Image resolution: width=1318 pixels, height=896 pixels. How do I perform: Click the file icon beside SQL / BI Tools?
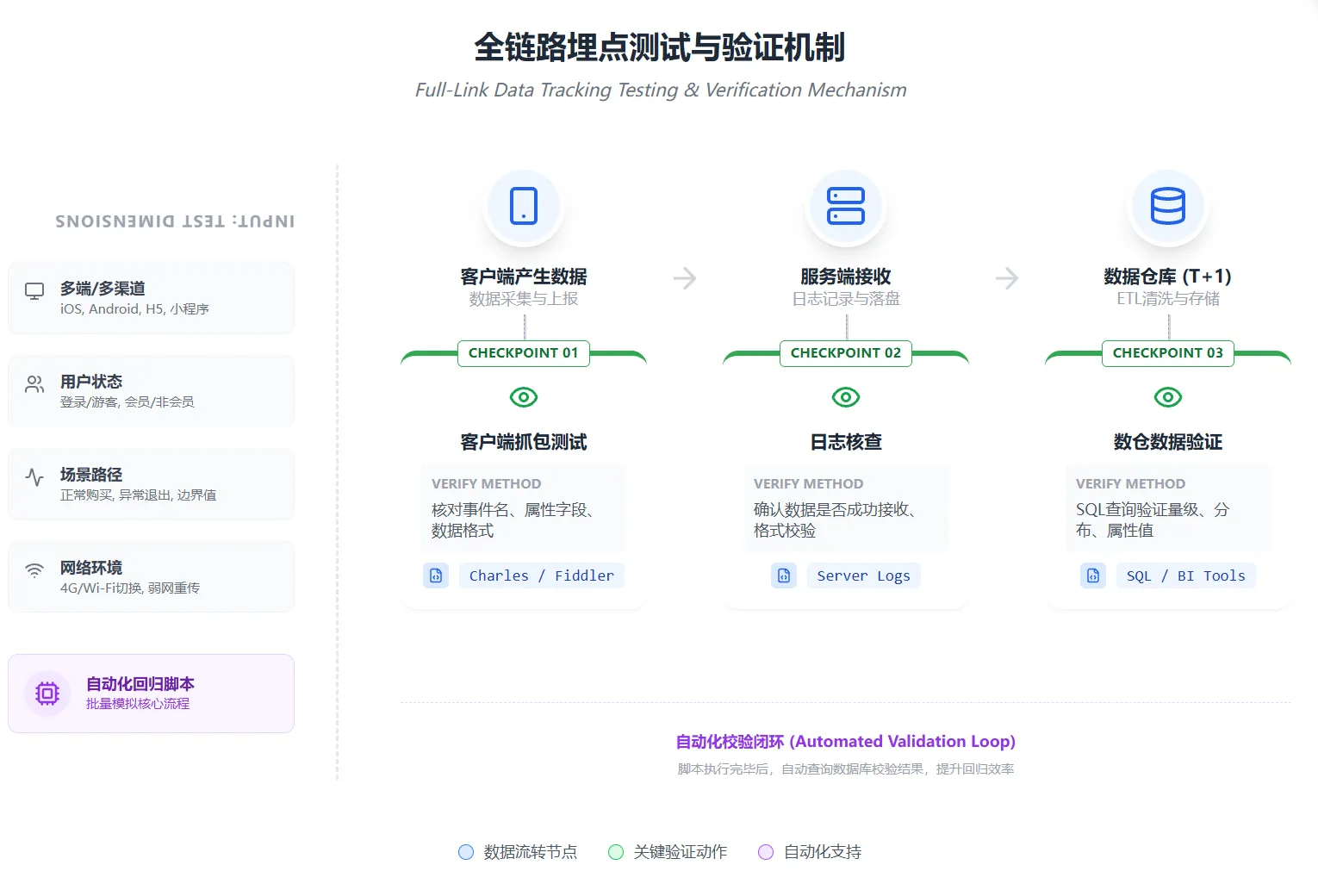click(x=1093, y=576)
